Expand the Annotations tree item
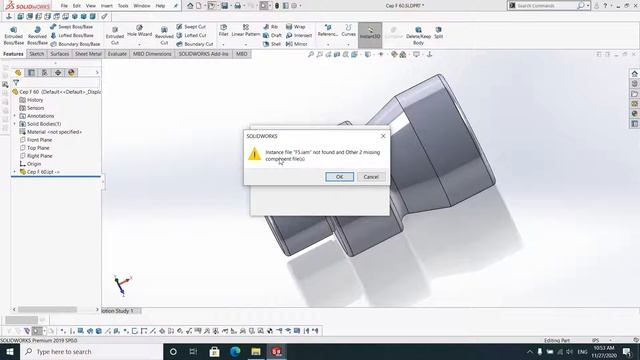 pyautogui.click(x=15, y=116)
